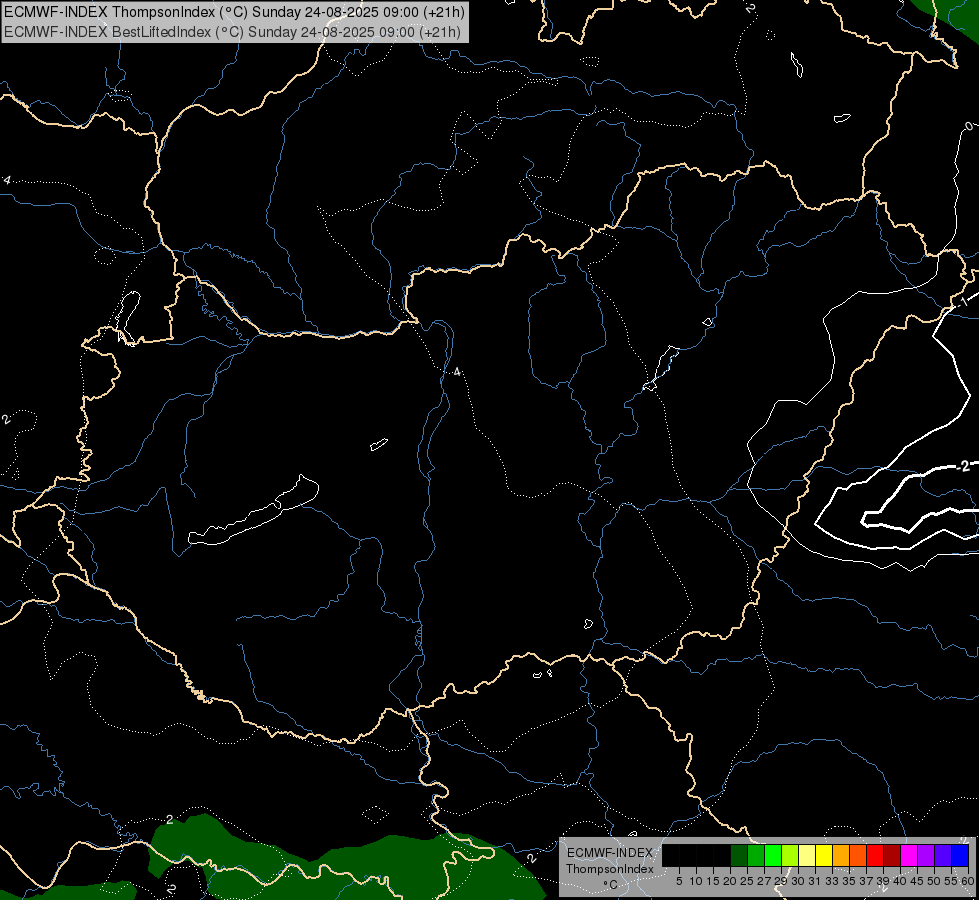Viewport: 979px width, 900px height.
Task: Click the blue 55–60 legend swatch
Action: coord(960,855)
